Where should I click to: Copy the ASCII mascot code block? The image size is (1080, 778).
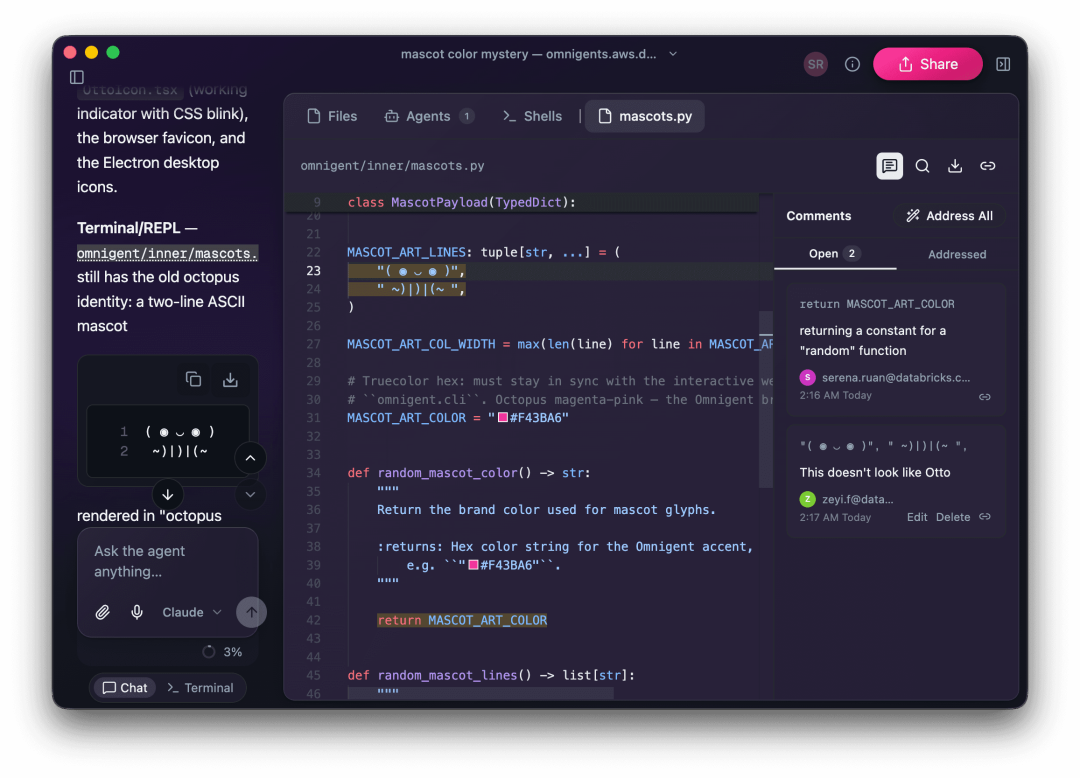[x=194, y=379]
